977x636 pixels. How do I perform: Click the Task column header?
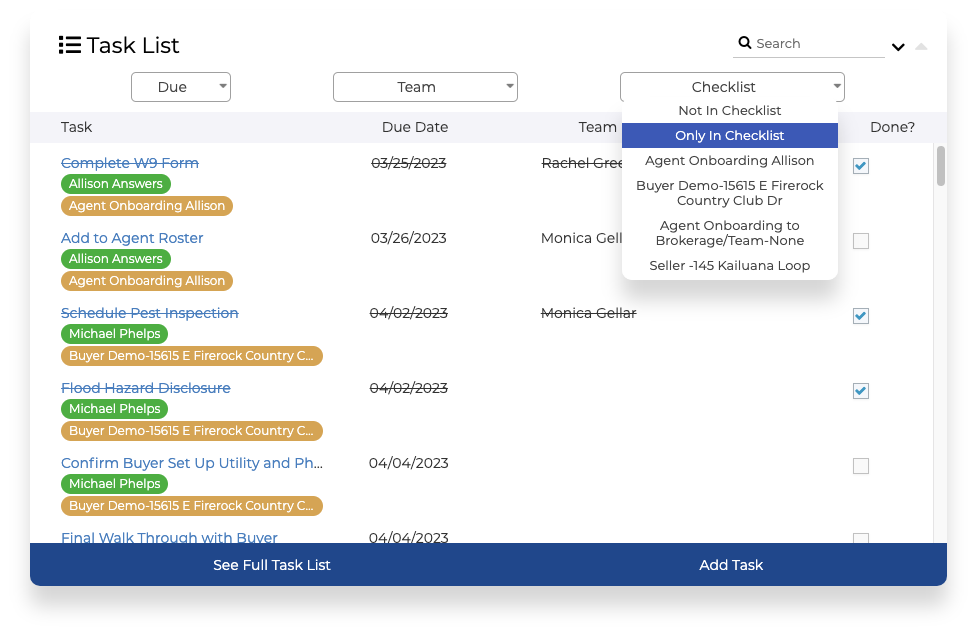pos(76,127)
